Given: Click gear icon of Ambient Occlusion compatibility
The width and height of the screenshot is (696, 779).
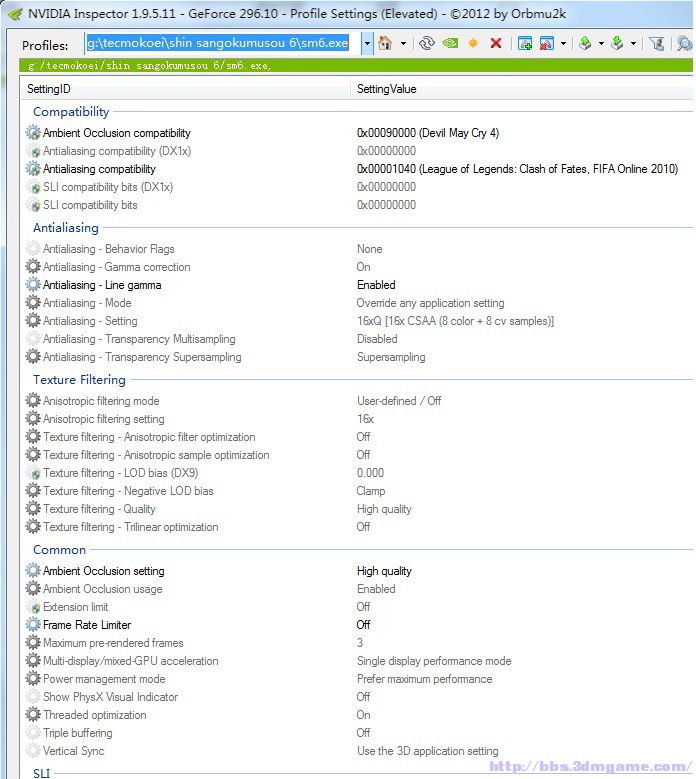Looking at the screenshot, I should point(33,133).
